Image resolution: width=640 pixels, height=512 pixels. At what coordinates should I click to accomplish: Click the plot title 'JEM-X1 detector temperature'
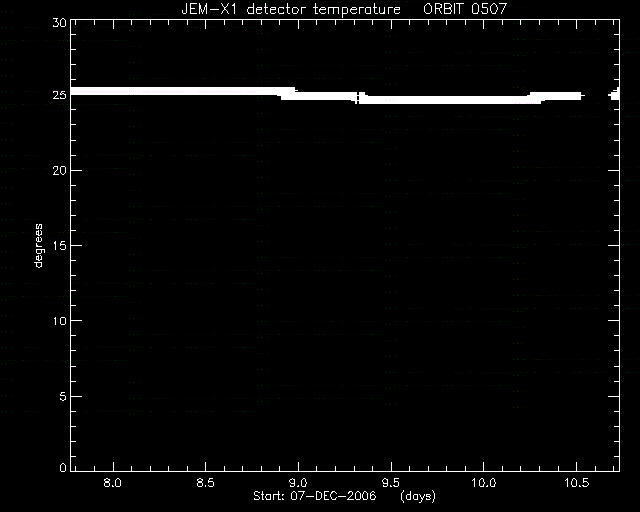tap(291, 9)
